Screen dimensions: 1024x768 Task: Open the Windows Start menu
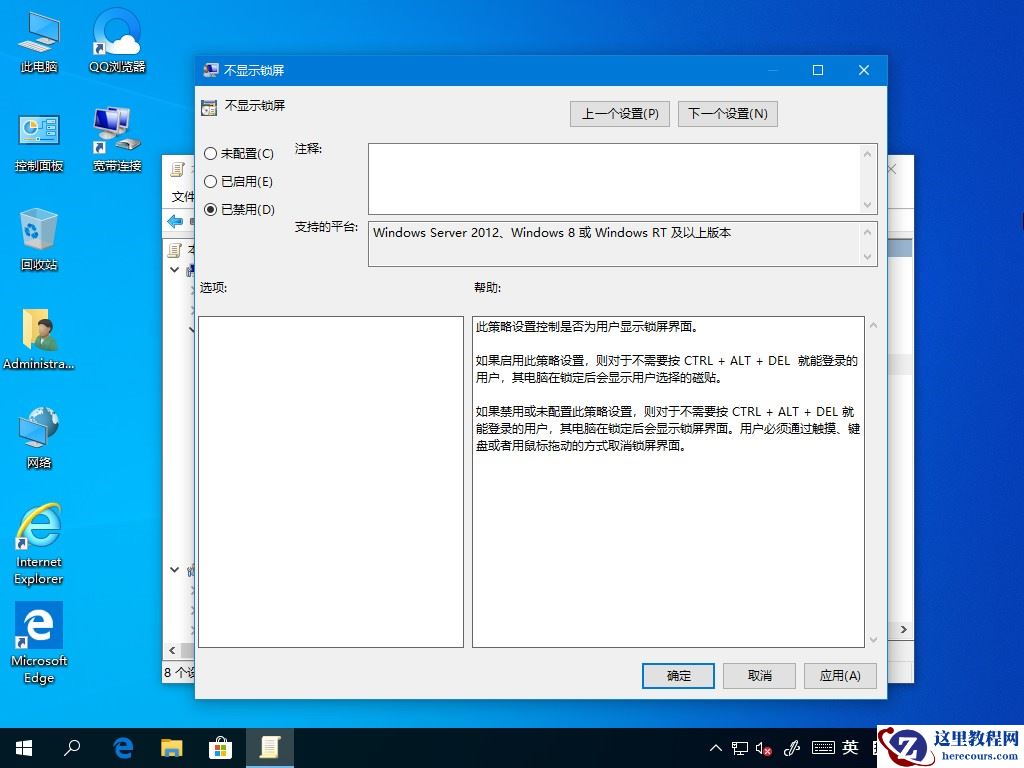tap(22, 747)
